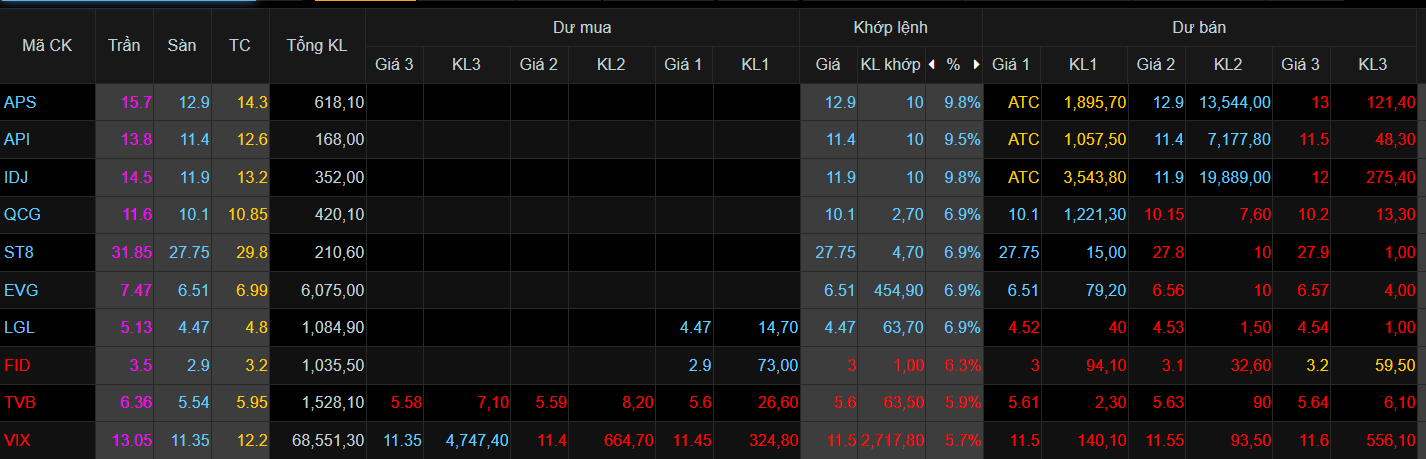1426x459 pixels.
Task: Sort by the Mã CK column header
Action: [47, 46]
